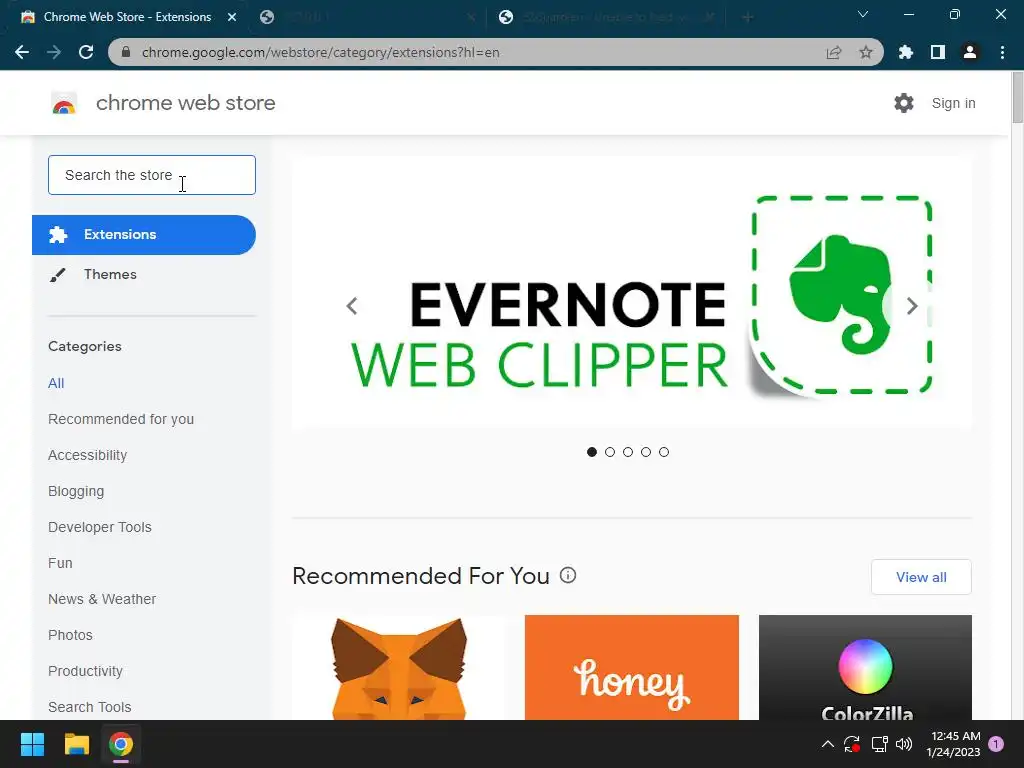The width and height of the screenshot is (1024, 768).
Task: Show info icon beside Recommended For You
Action: coord(568,575)
